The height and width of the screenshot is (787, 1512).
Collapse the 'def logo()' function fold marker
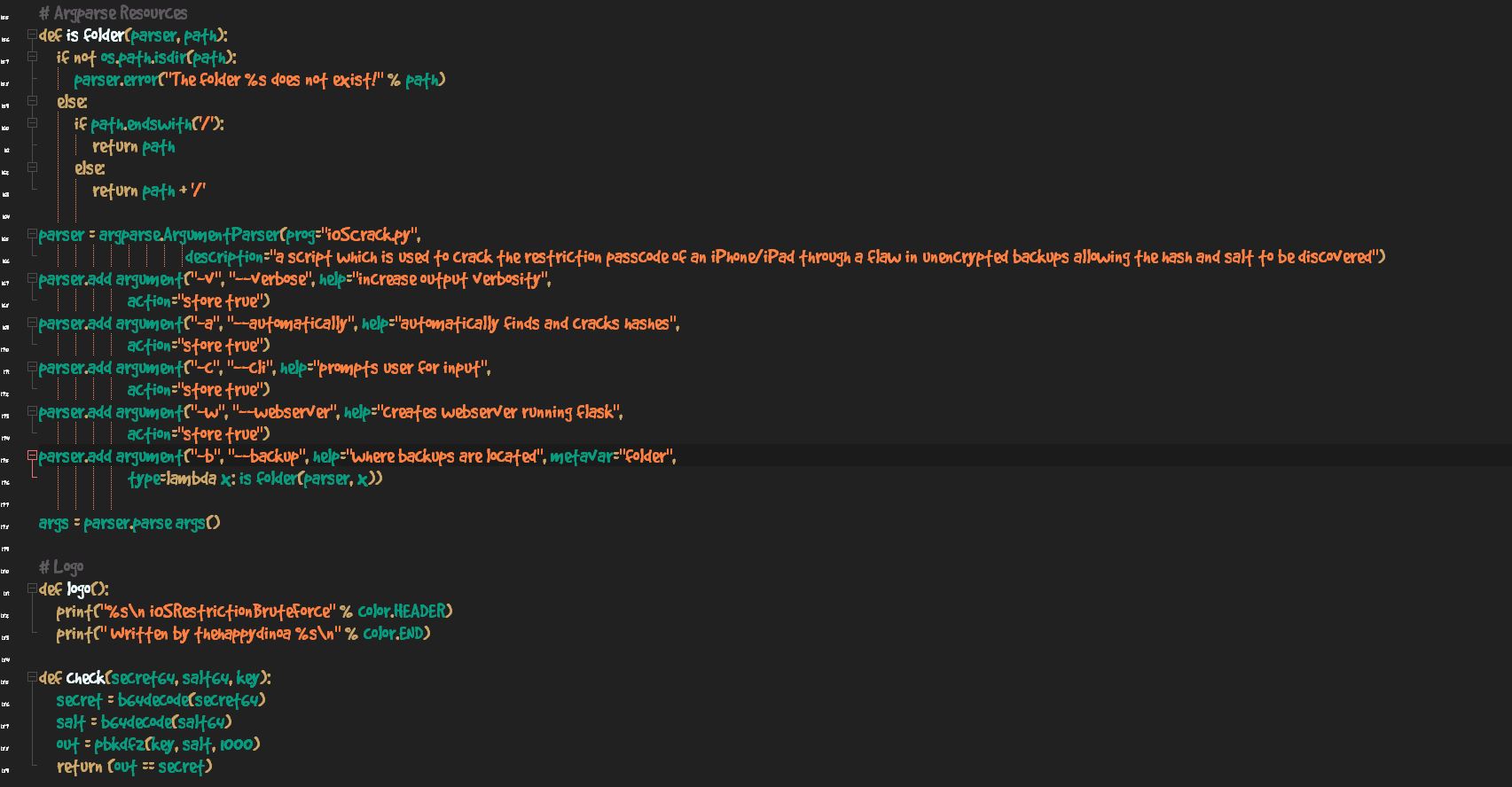[x=32, y=588]
